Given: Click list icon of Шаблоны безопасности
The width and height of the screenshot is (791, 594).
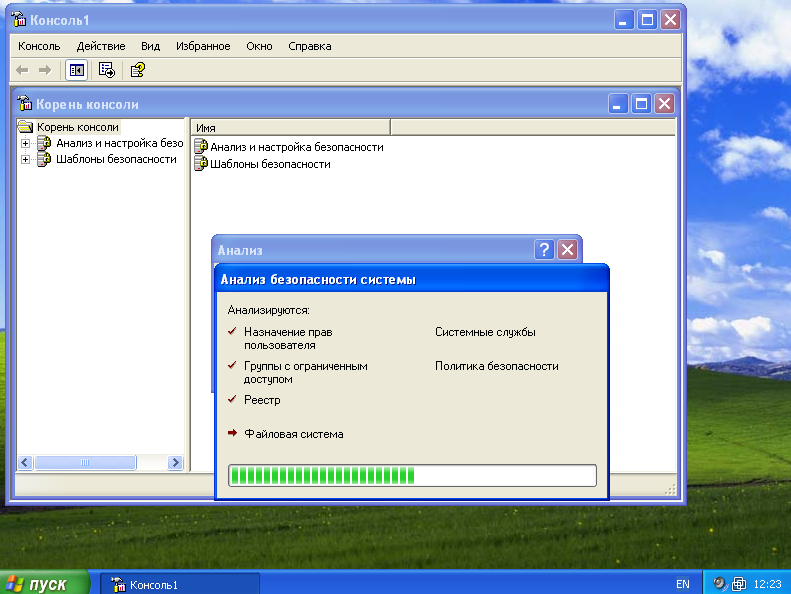Looking at the screenshot, I should (x=201, y=164).
